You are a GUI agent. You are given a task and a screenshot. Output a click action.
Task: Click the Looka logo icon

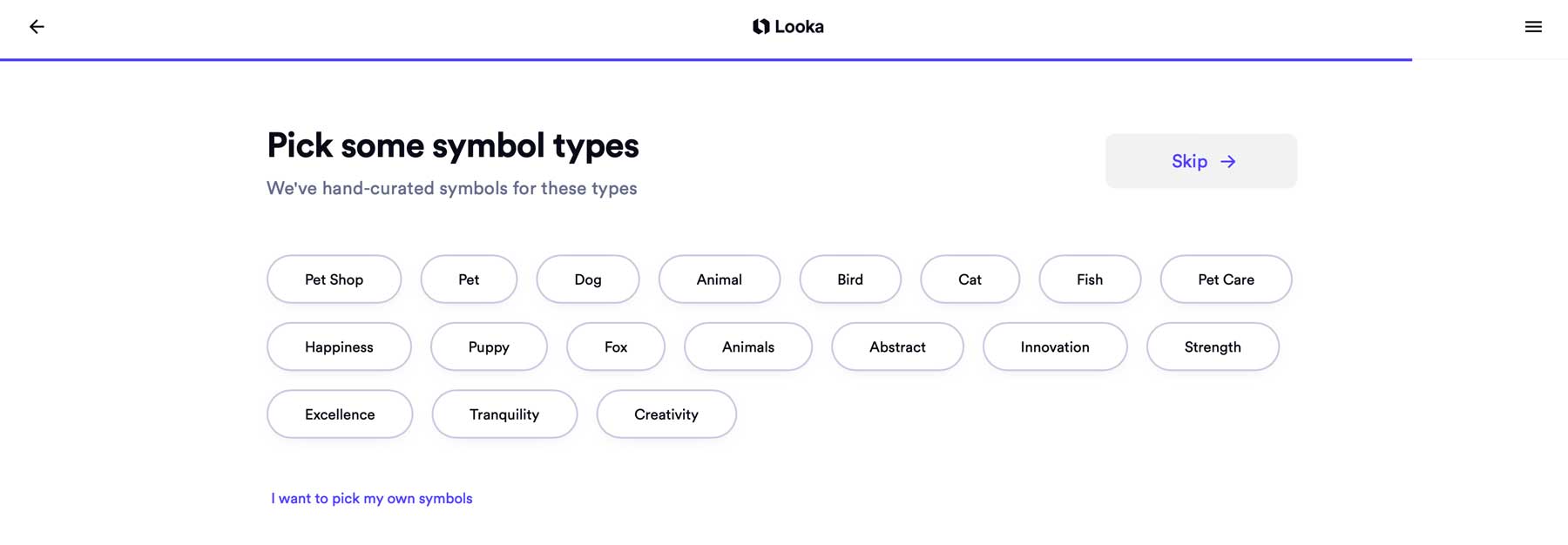[x=760, y=26]
